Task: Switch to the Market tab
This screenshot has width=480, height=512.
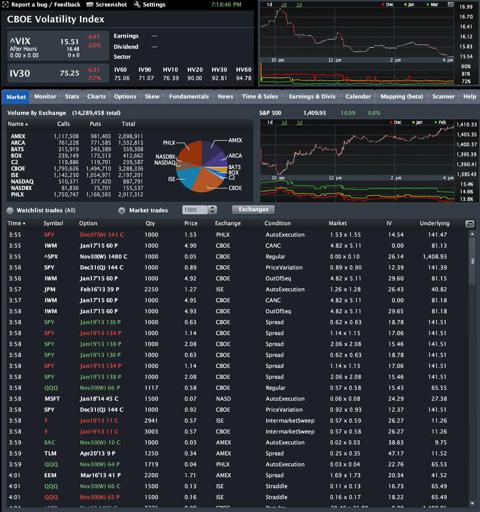Action: pyautogui.click(x=16, y=97)
